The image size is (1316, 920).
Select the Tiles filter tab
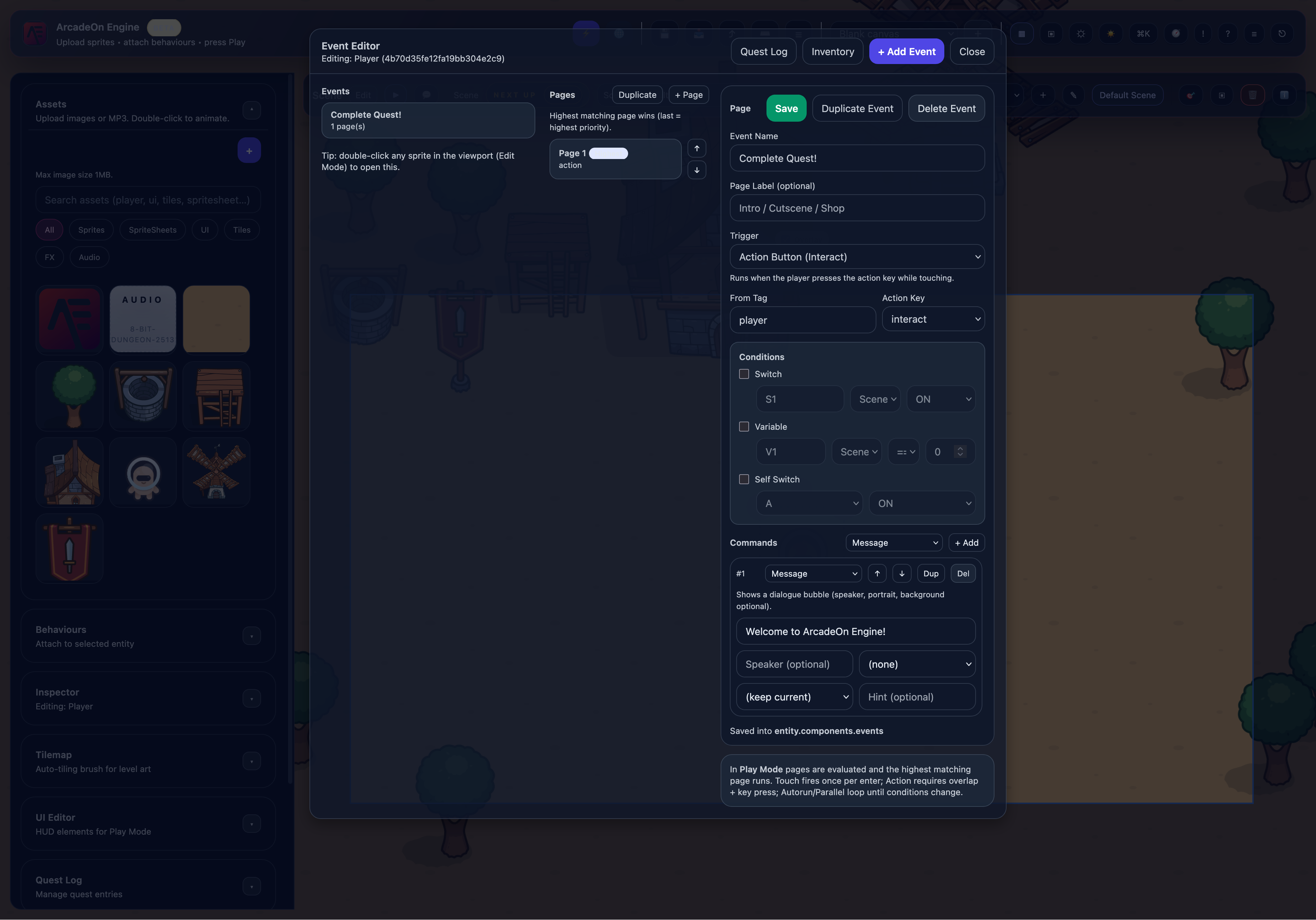(241, 229)
